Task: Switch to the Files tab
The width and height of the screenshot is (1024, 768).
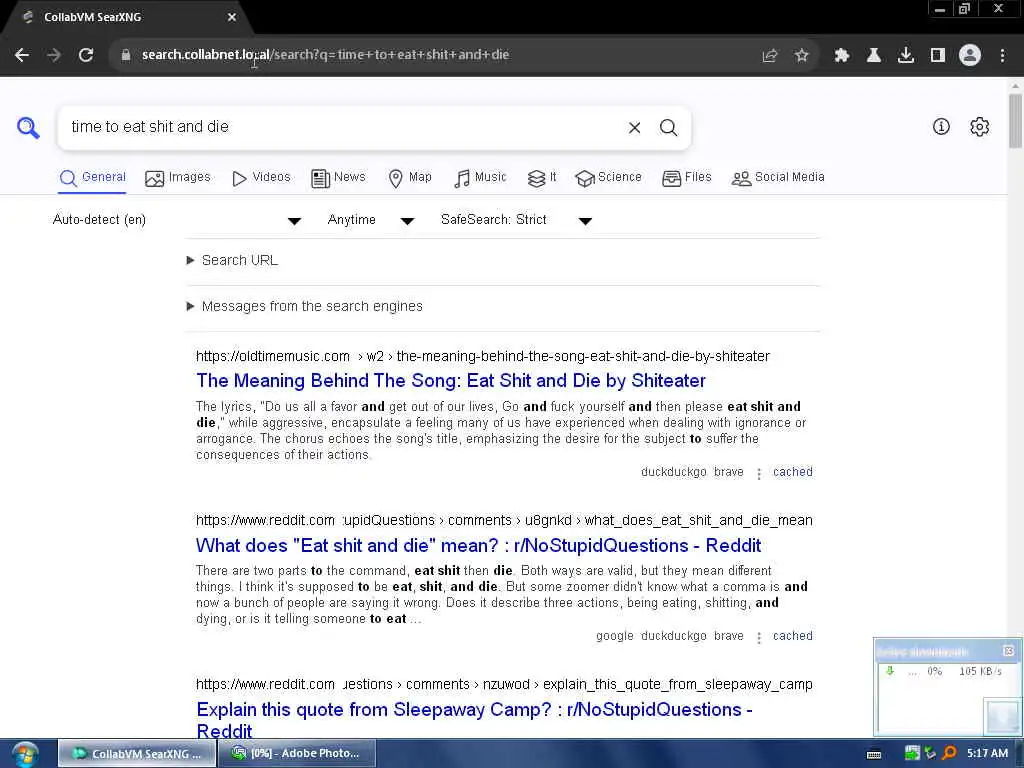Action: click(686, 178)
